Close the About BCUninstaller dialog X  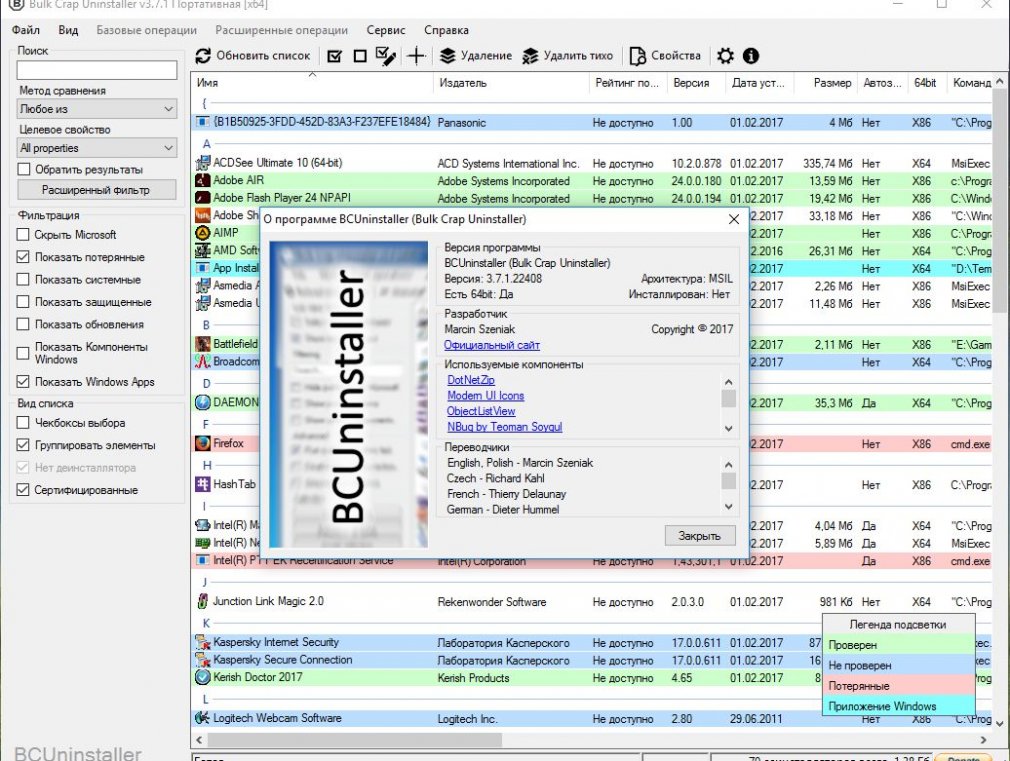click(734, 219)
